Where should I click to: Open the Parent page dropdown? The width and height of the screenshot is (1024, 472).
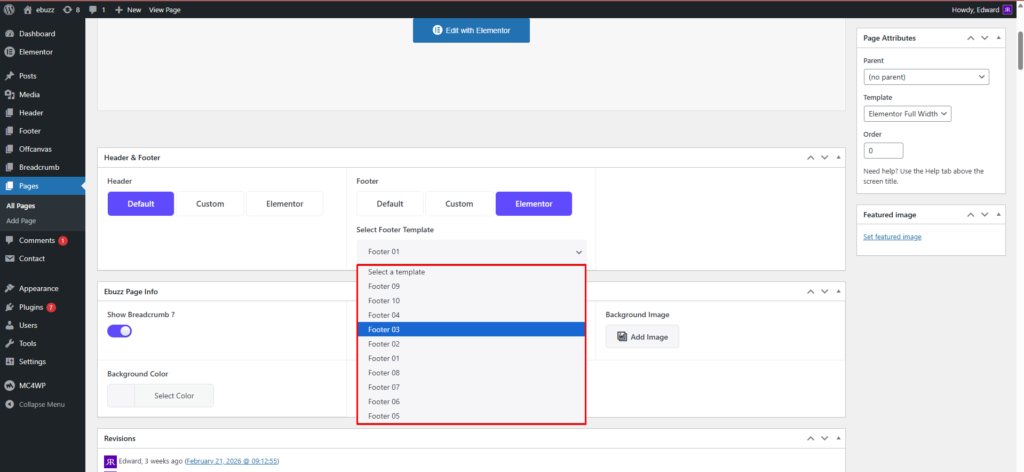pos(925,77)
